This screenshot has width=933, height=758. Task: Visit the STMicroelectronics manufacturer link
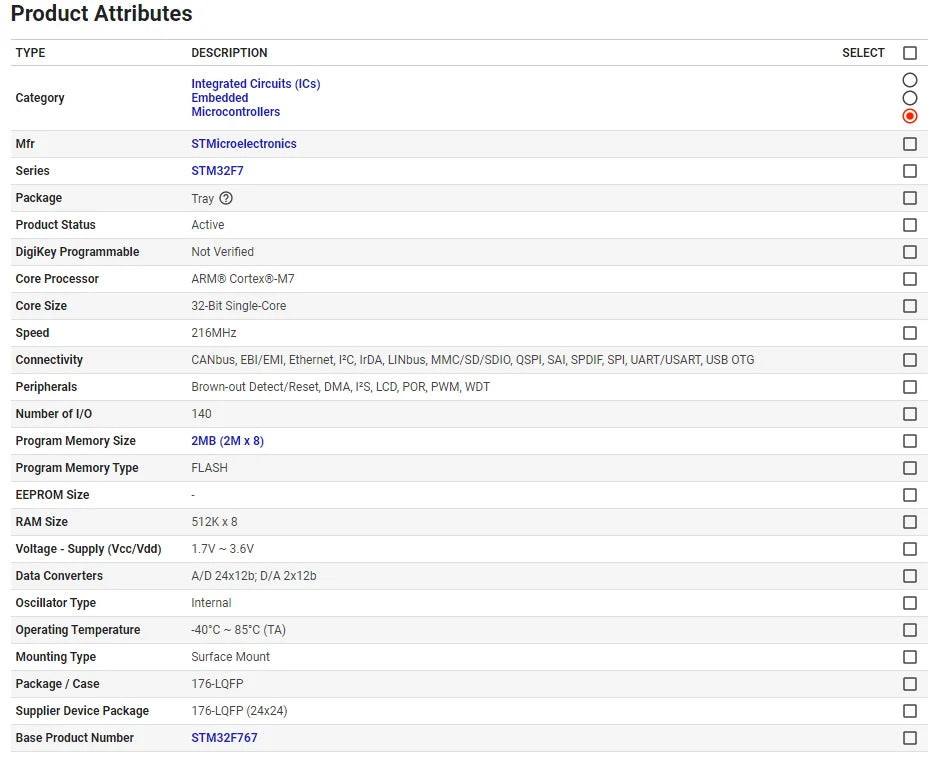pos(243,144)
